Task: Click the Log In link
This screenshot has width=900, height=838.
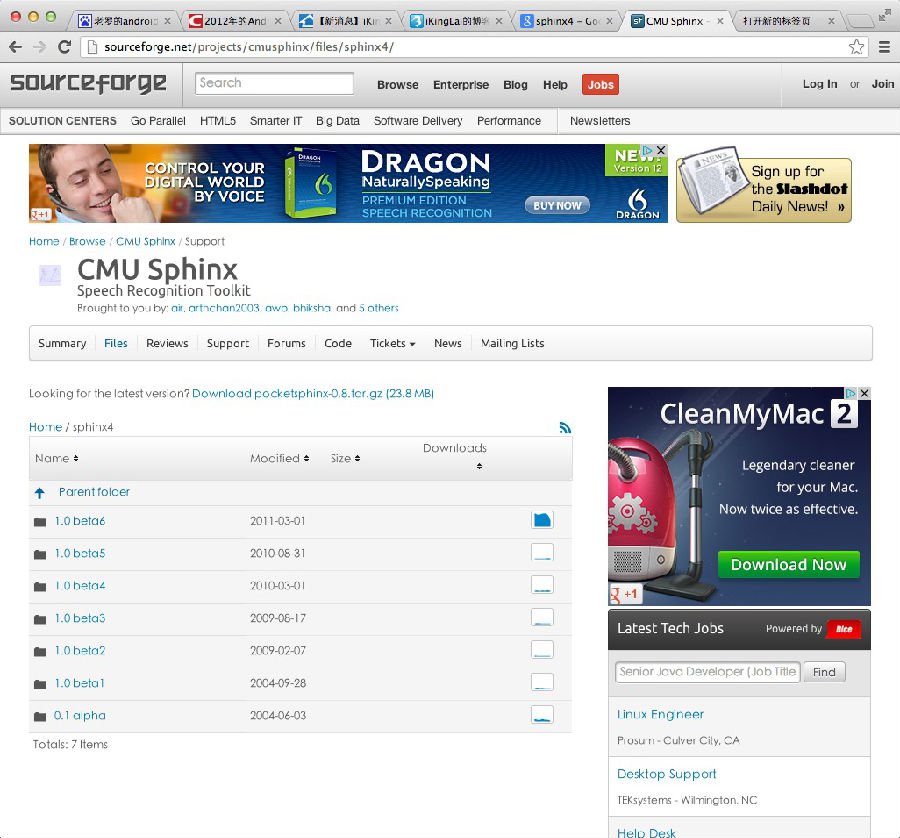Action: (819, 85)
